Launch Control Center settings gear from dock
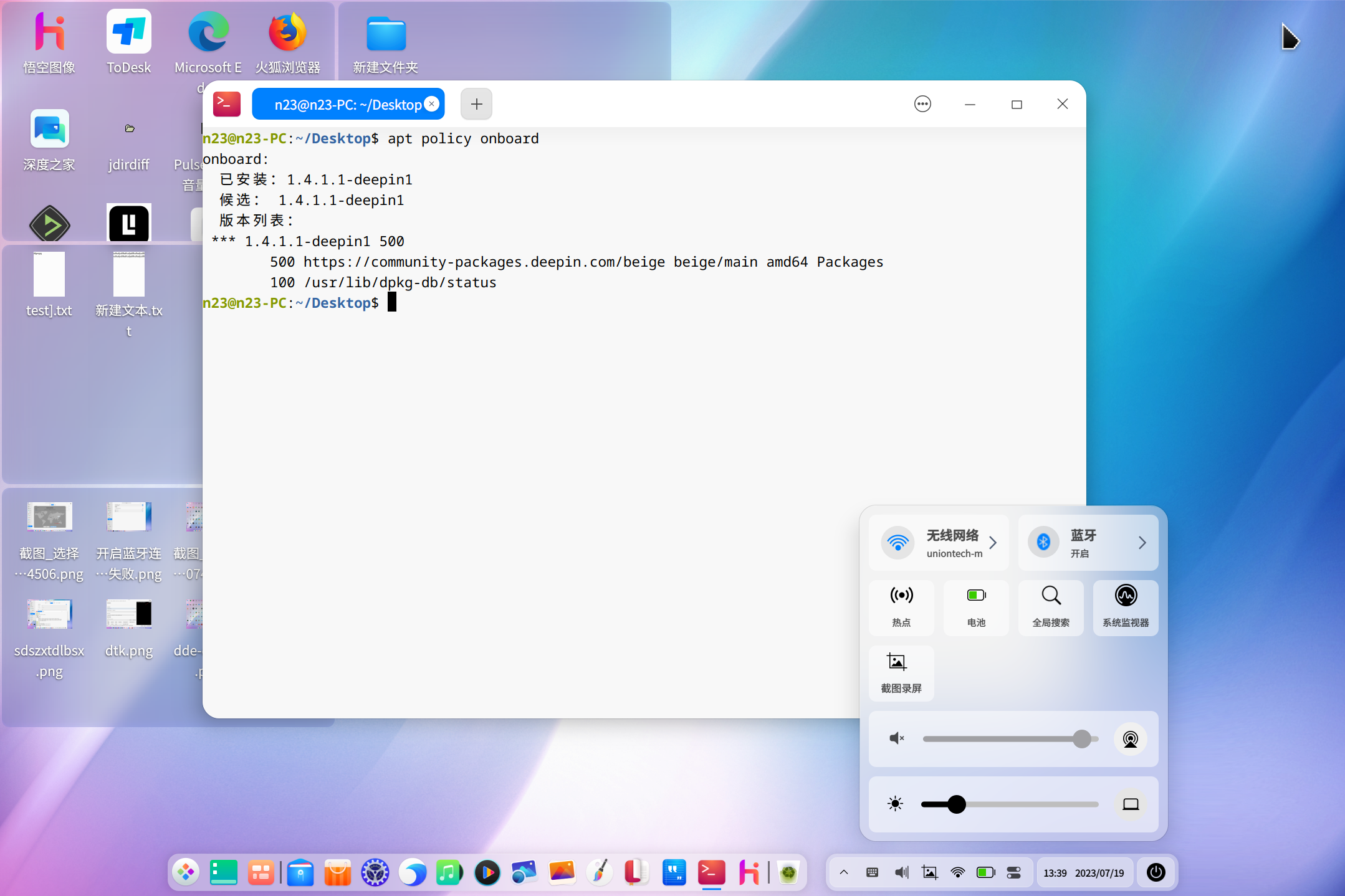The height and width of the screenshot is (896, 1345). (x=375, y=872)
